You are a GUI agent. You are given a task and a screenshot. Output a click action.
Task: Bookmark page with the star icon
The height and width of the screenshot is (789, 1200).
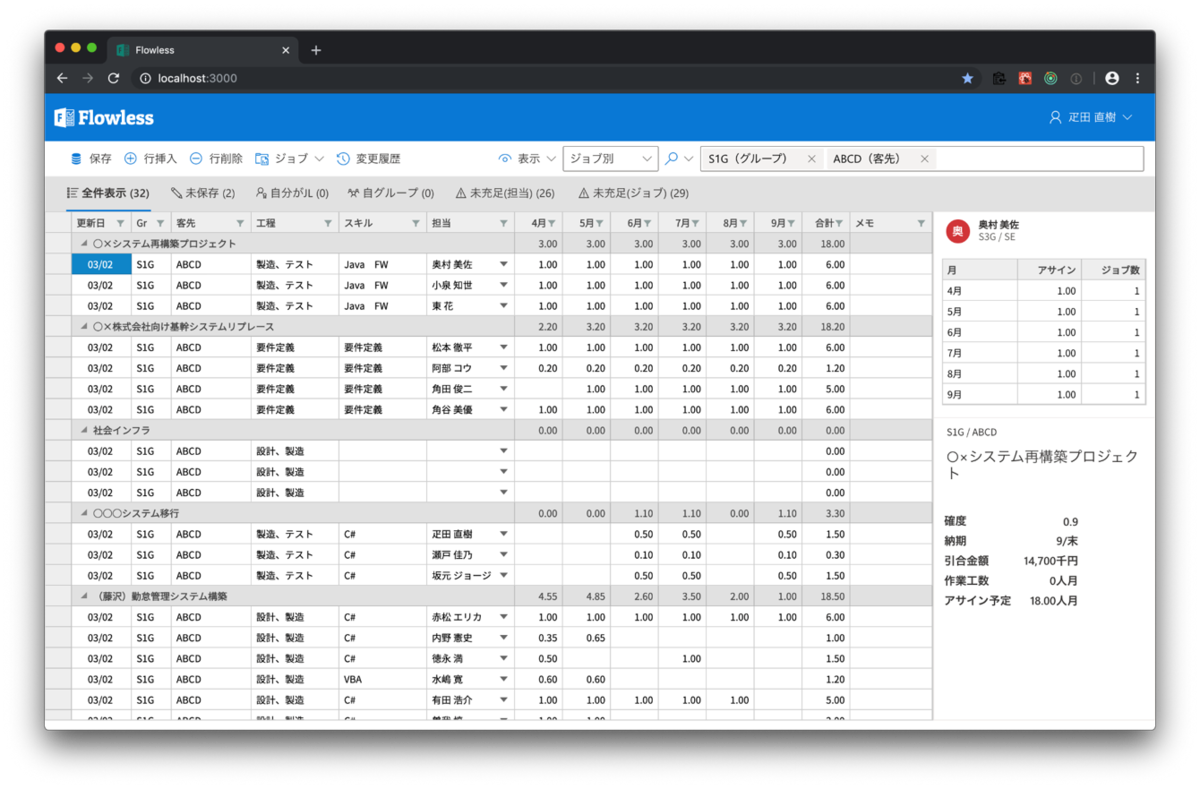point(967,78)
